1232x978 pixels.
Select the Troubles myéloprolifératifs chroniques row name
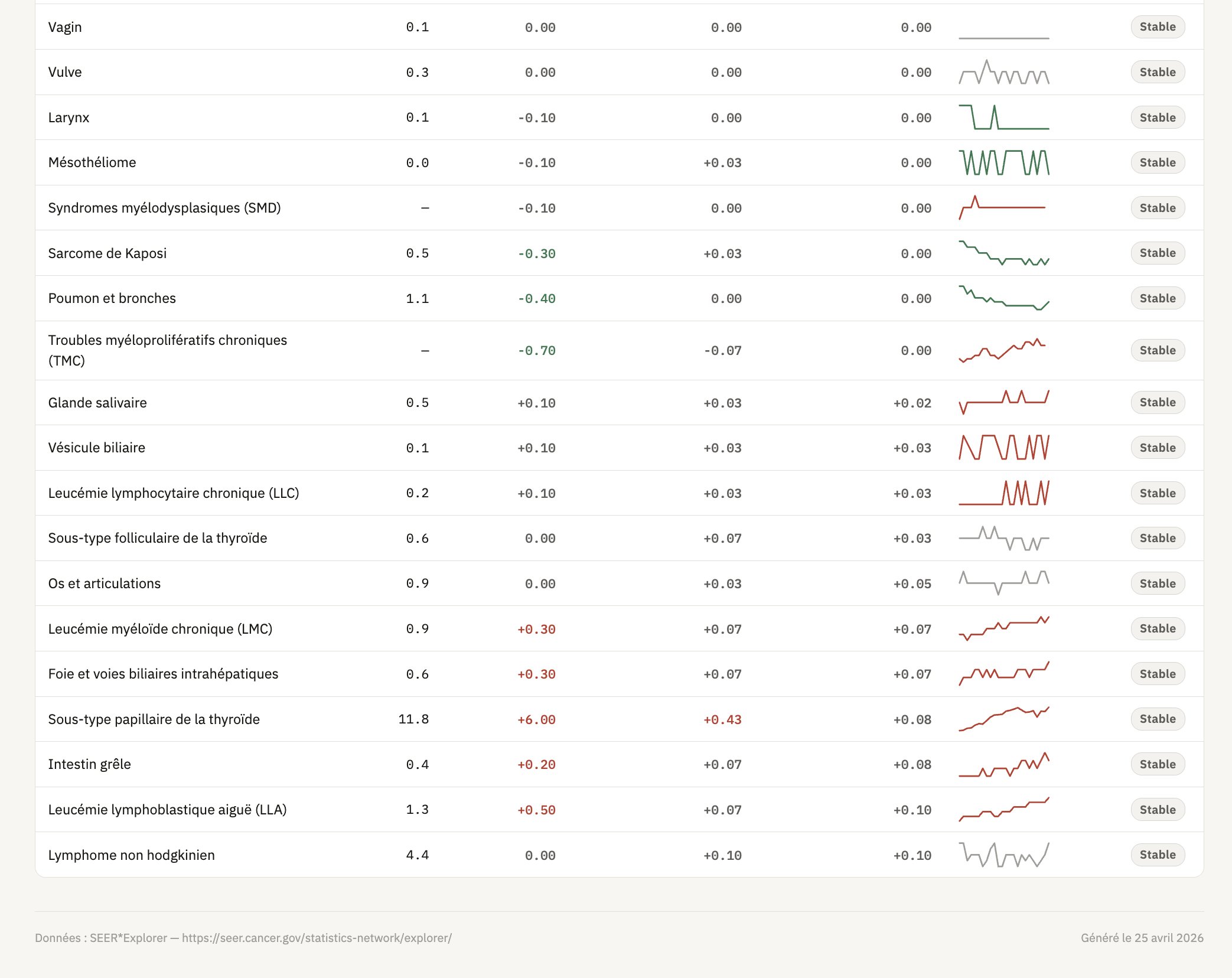pos(167,350)
